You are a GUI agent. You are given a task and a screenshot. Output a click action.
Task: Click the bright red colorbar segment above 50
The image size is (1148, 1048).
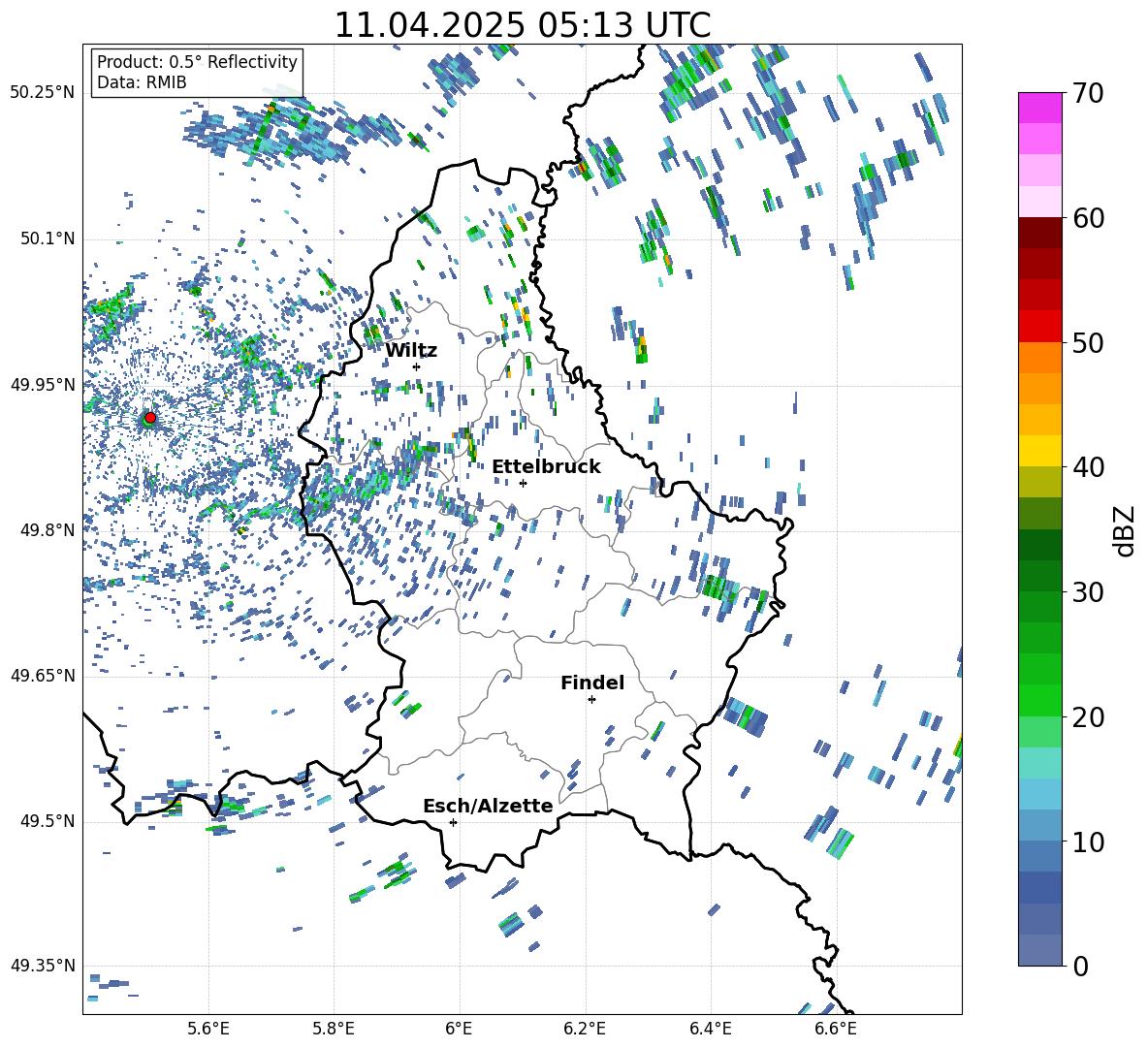pos(1039,327)
